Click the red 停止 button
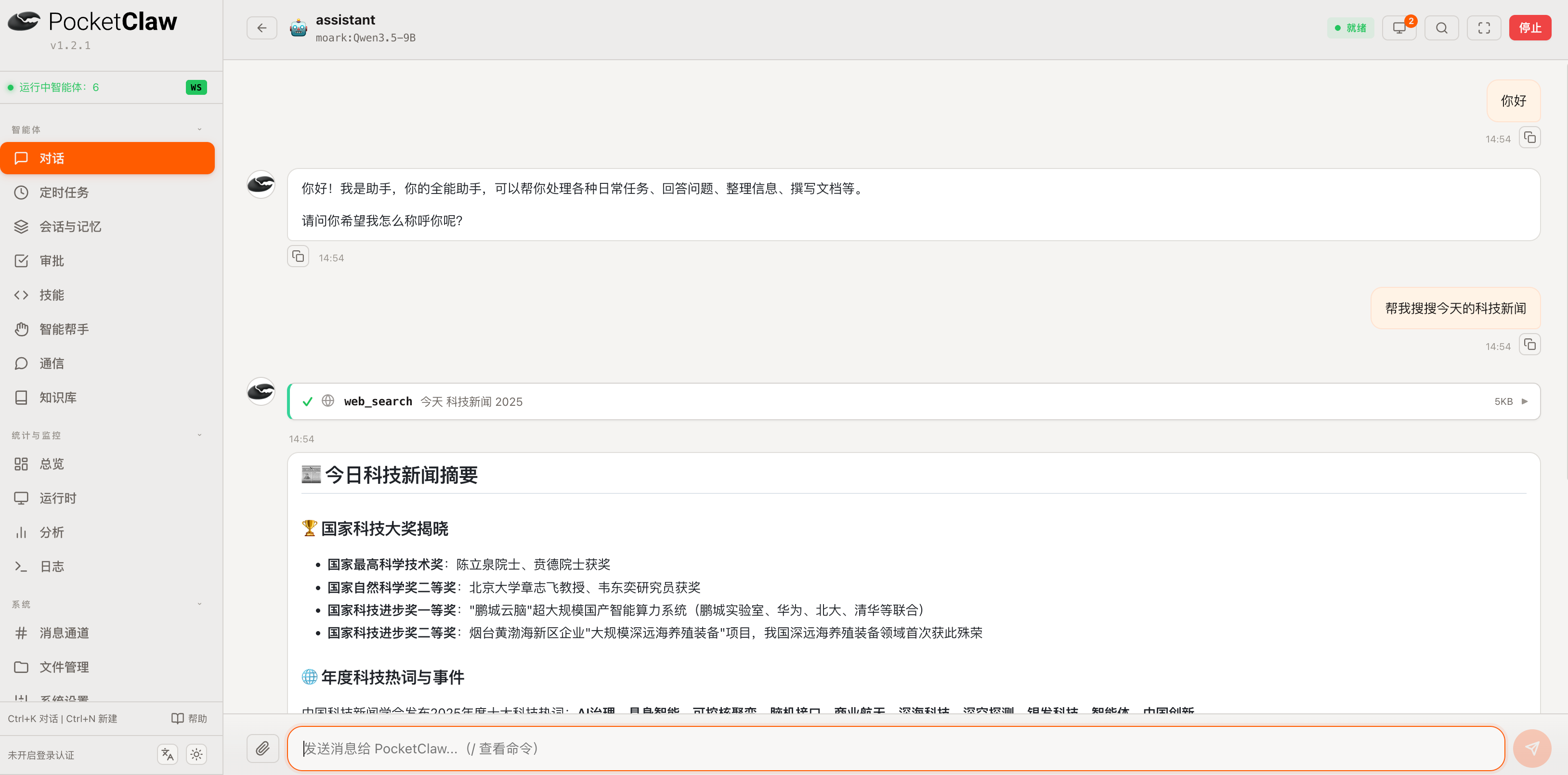This screenshot has height=775, width=1568. (x=1529, y=28)
